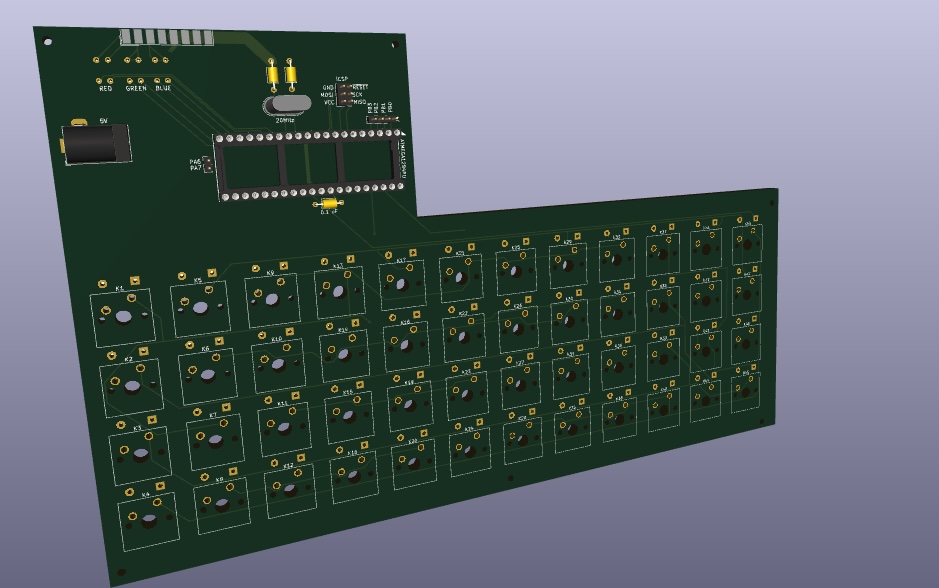Image resolution: width=939 pixels, height=588 pixels.
Task: Click the mounting hole at board's bottom-left corner
Action: tap(122, 572)
